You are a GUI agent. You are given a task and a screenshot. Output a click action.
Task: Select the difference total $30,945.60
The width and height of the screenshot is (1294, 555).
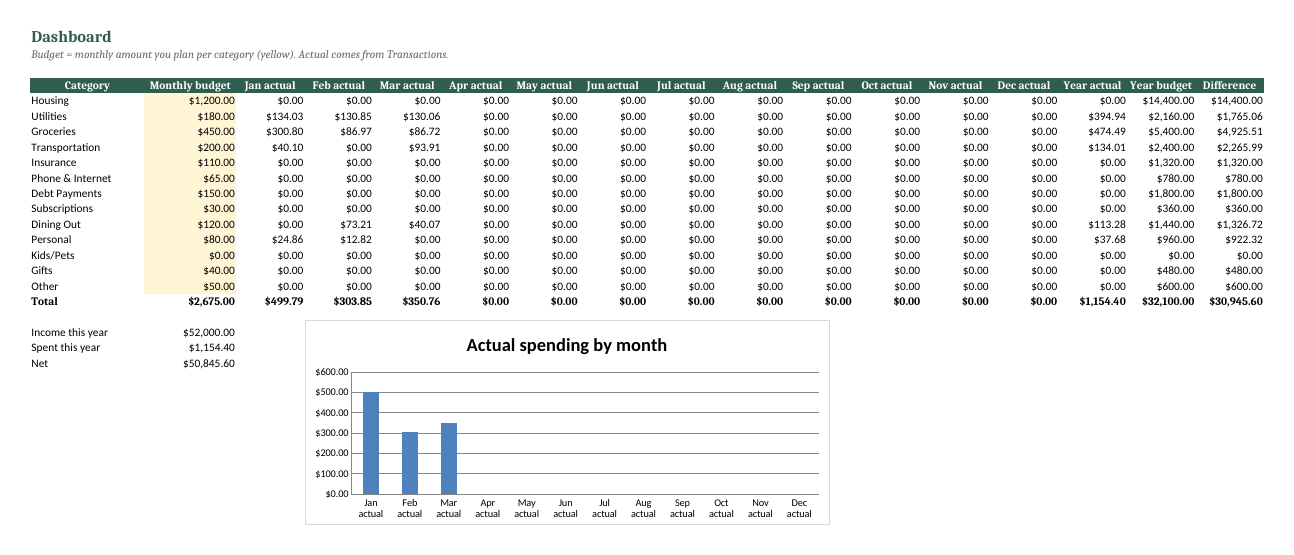tap(1236, 301)
